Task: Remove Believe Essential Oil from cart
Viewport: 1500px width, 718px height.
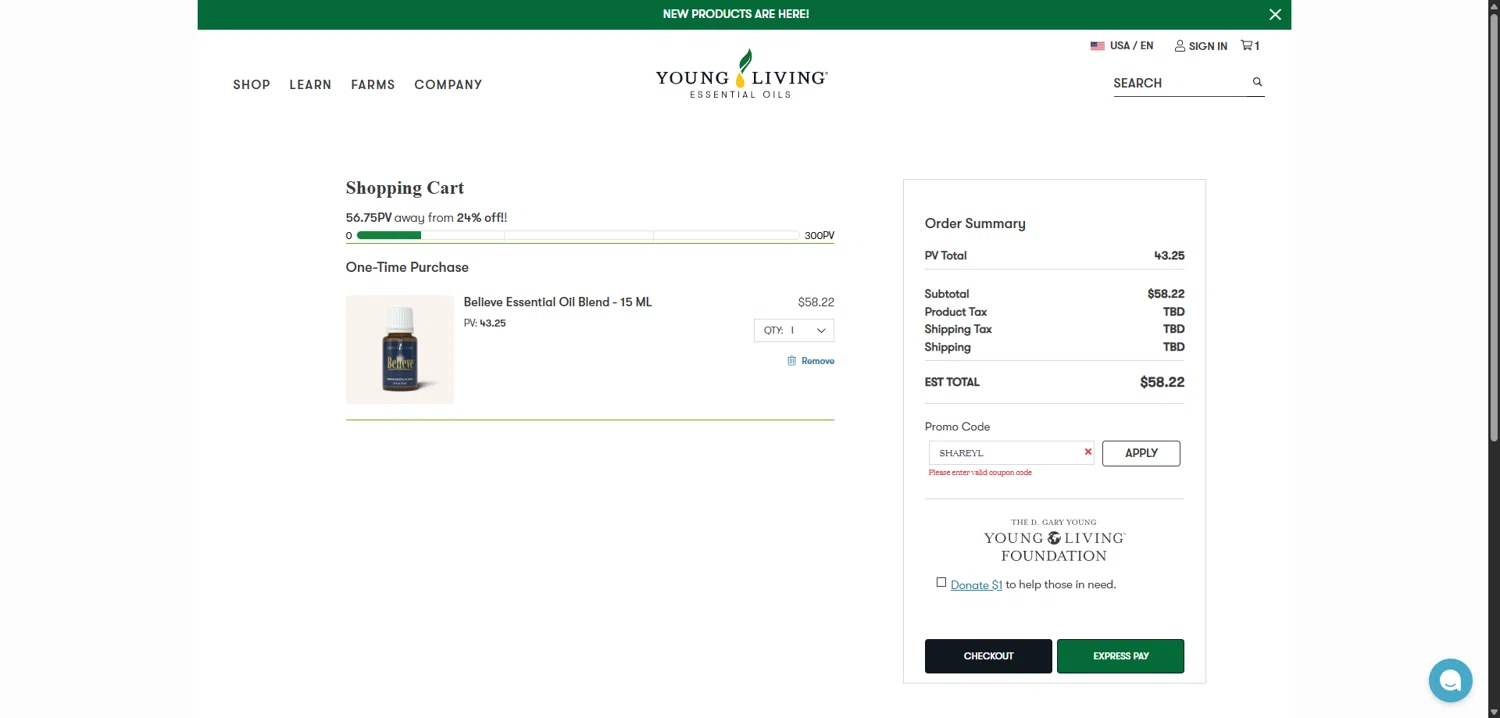Action: pos(810,361)
